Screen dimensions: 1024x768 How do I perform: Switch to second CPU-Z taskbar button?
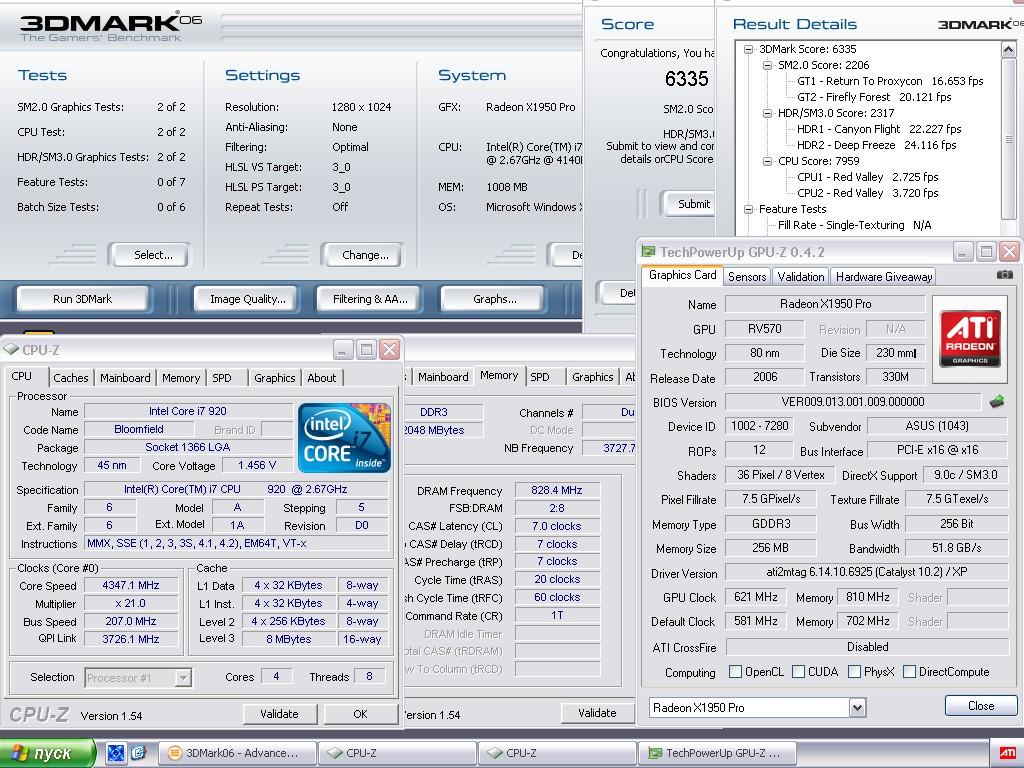click(558, 753)
